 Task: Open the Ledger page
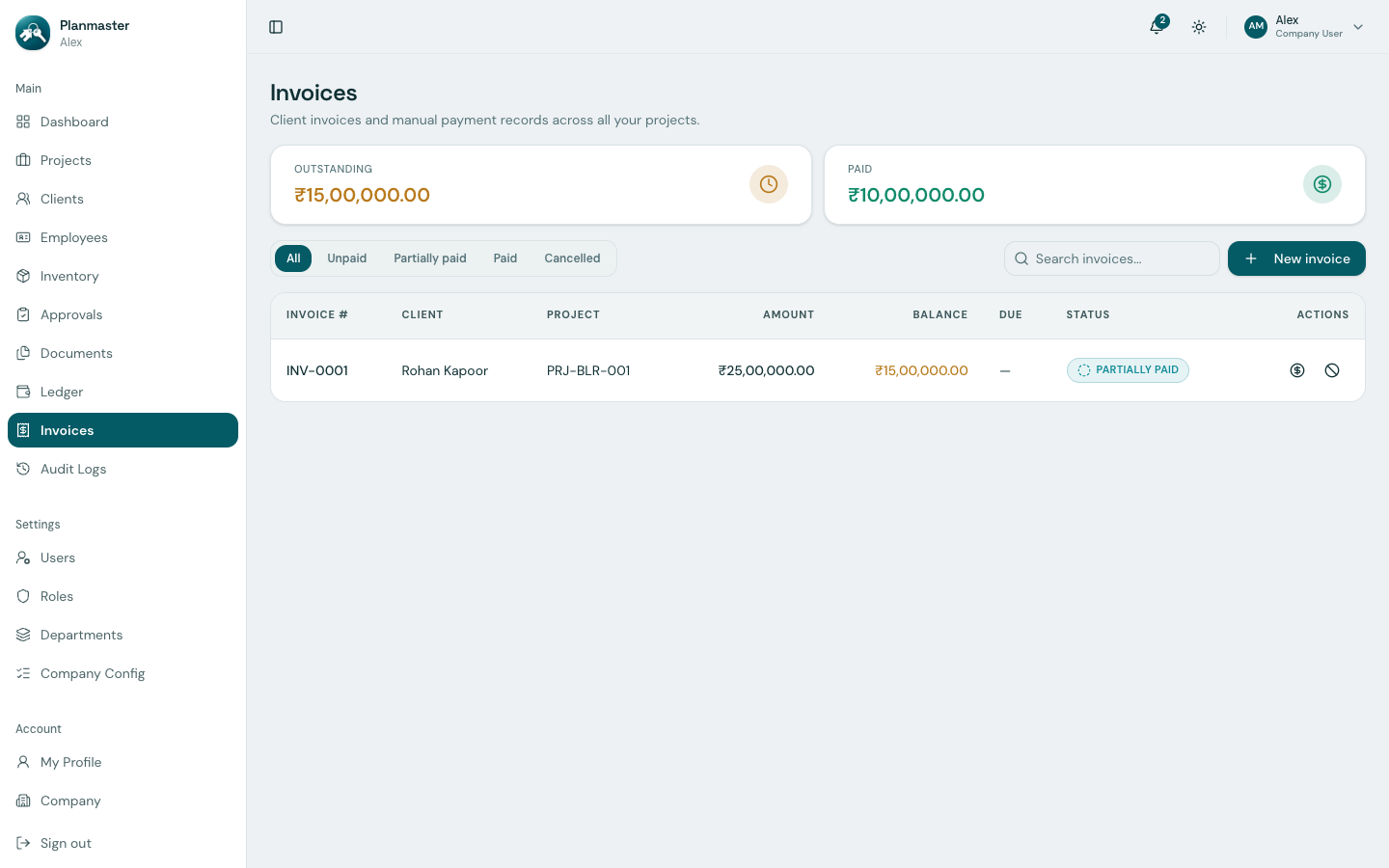pos(123,392)
